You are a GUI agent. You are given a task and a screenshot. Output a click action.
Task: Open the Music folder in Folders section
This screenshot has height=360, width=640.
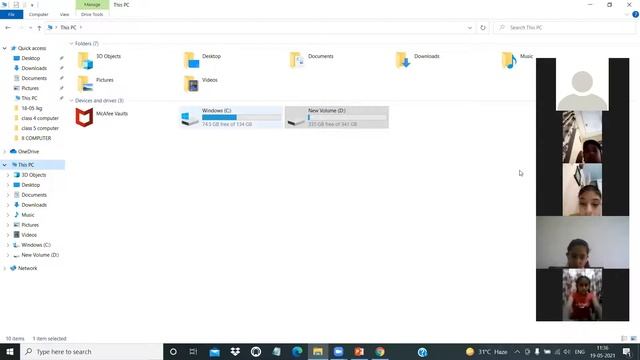point(509,60)
